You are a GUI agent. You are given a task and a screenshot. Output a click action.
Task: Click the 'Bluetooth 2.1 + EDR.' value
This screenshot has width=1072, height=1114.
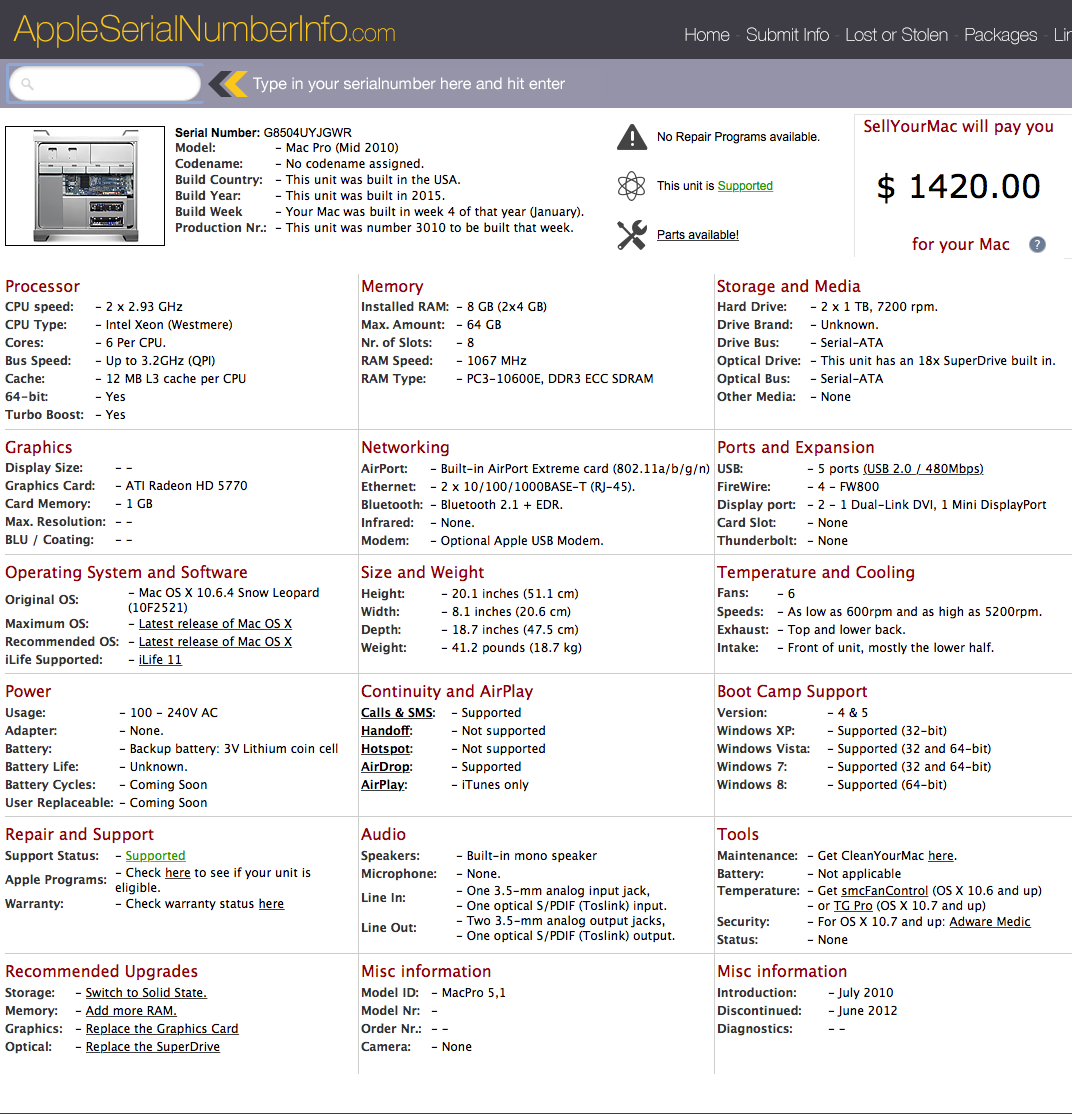pyautogui.click(x=502, y=505)
